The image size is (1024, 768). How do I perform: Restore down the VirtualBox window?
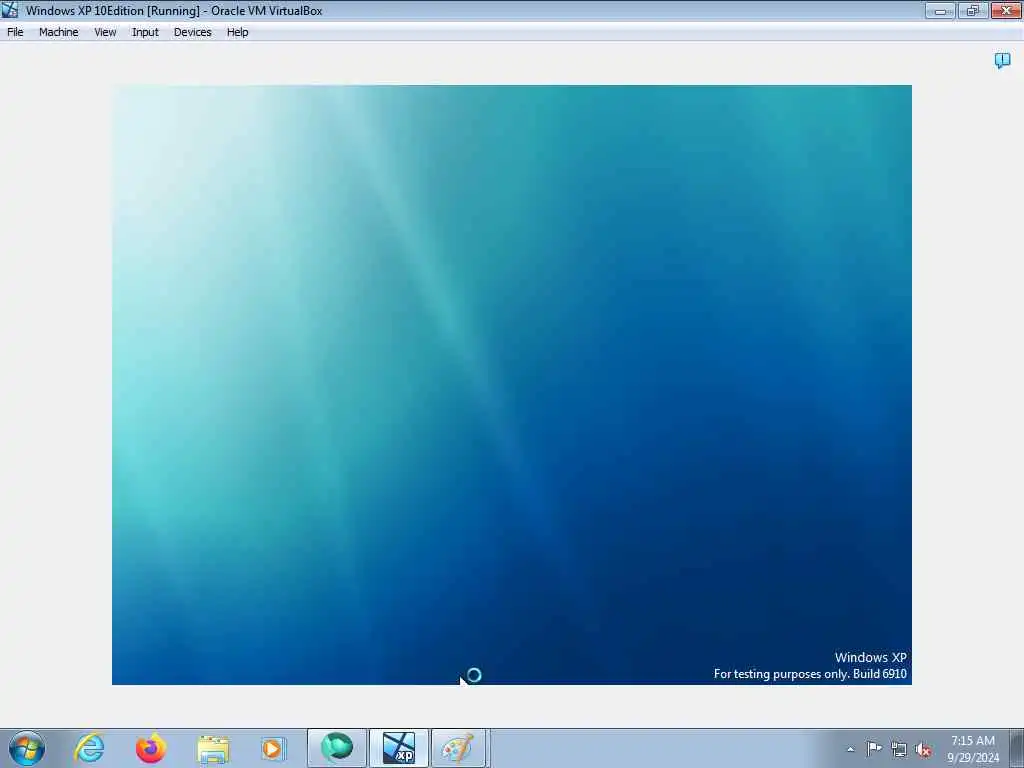[972, 10]
